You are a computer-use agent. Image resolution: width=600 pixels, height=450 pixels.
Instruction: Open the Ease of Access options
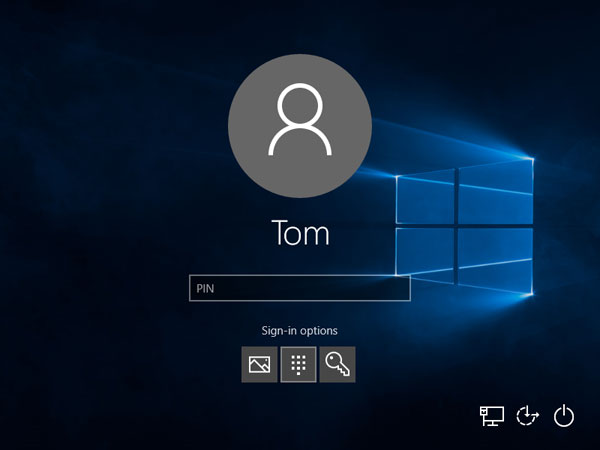tap(527, 415)
